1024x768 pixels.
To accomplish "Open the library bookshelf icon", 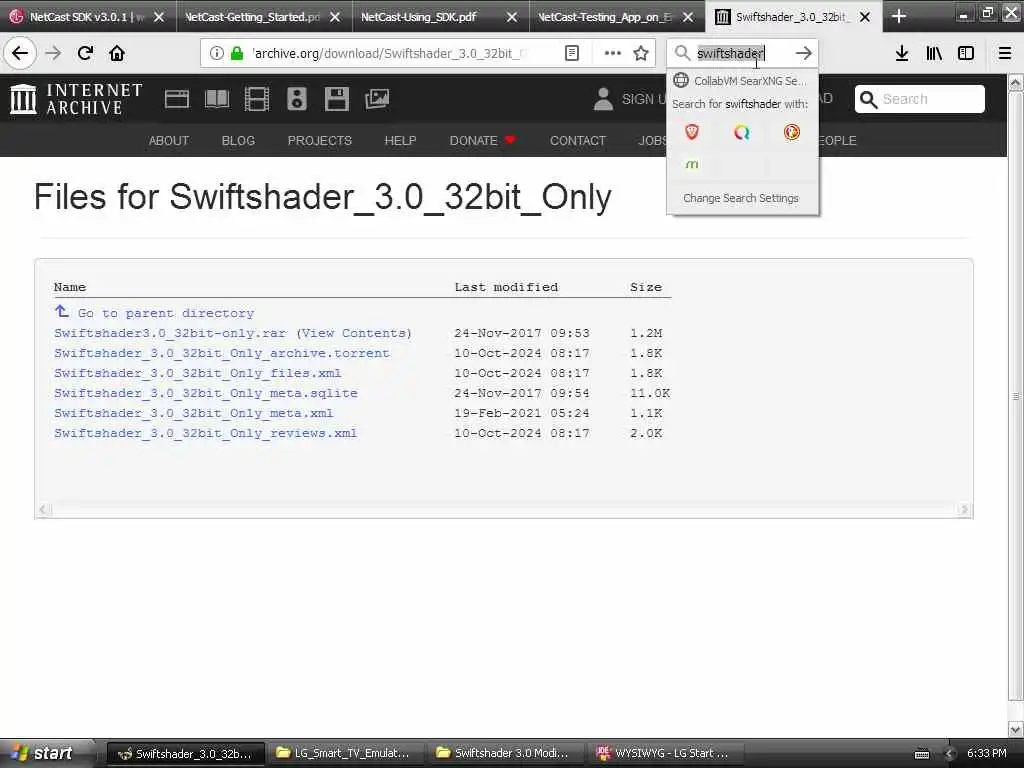I will coord(934,53).
